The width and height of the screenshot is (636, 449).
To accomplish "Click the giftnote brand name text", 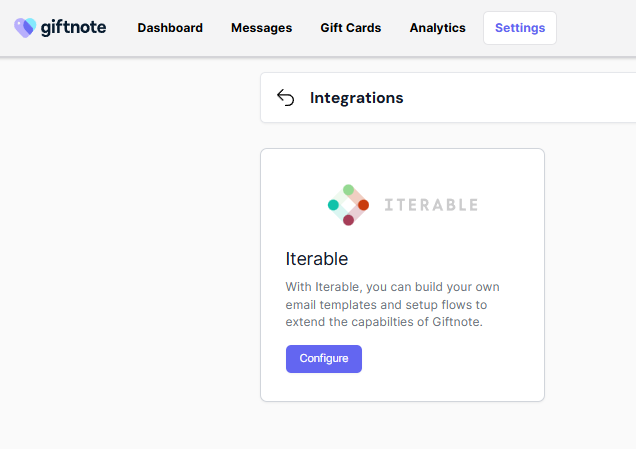I will pyautogui.click(x=73, y=28).
